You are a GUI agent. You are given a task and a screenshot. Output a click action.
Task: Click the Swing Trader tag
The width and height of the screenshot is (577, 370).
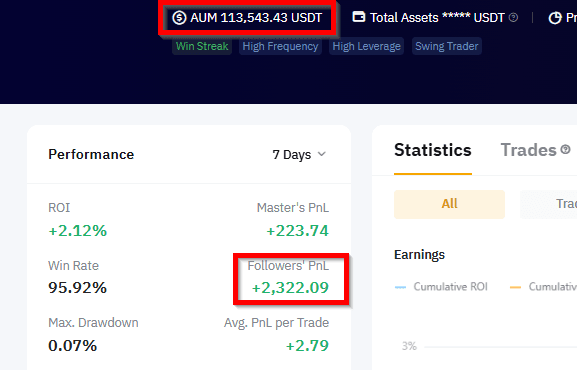tap(447, 46)
